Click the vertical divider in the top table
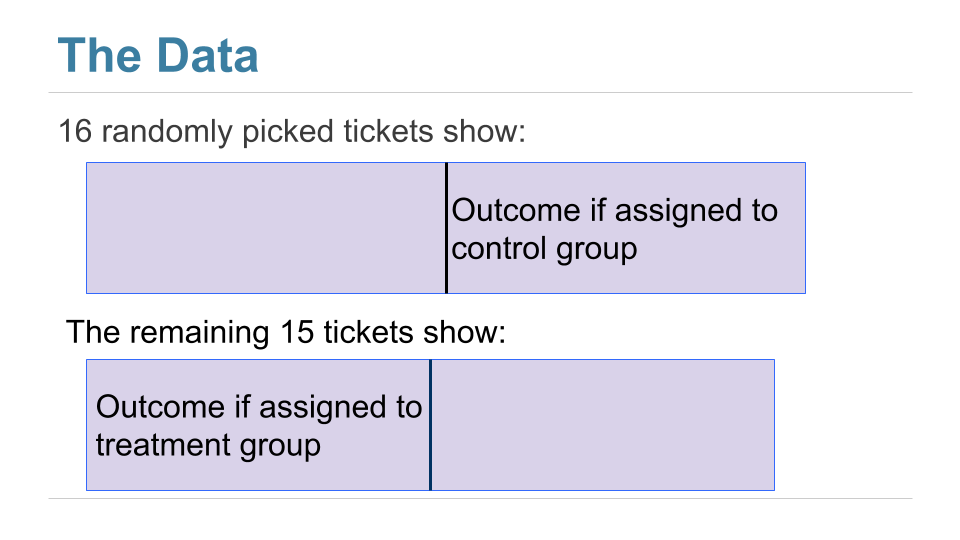The height and width of the screenshot is (540, 960). coord(446,228)
